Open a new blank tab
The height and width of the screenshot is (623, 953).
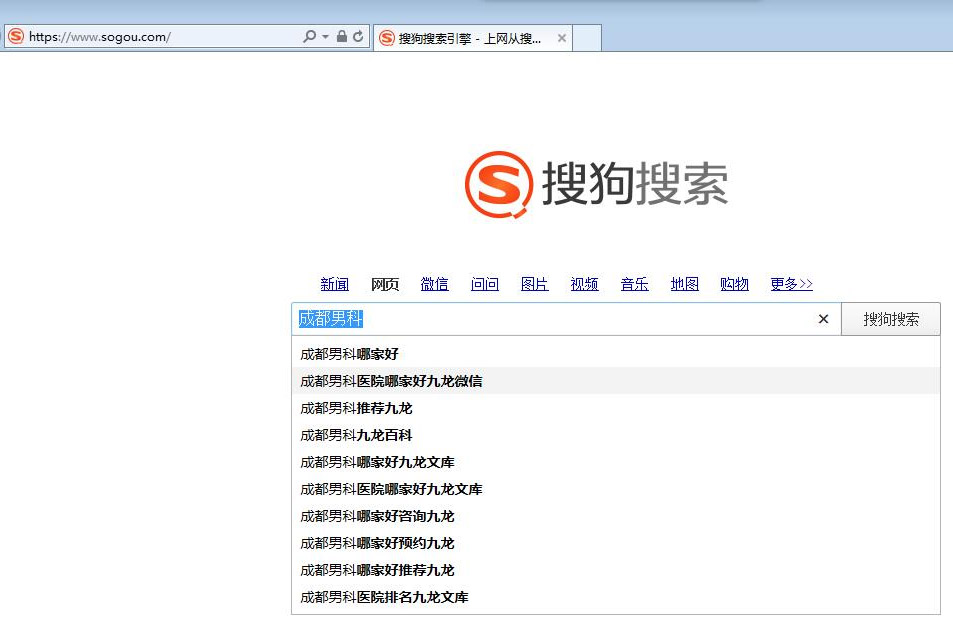pyautogui.click(x=587, y=38)
